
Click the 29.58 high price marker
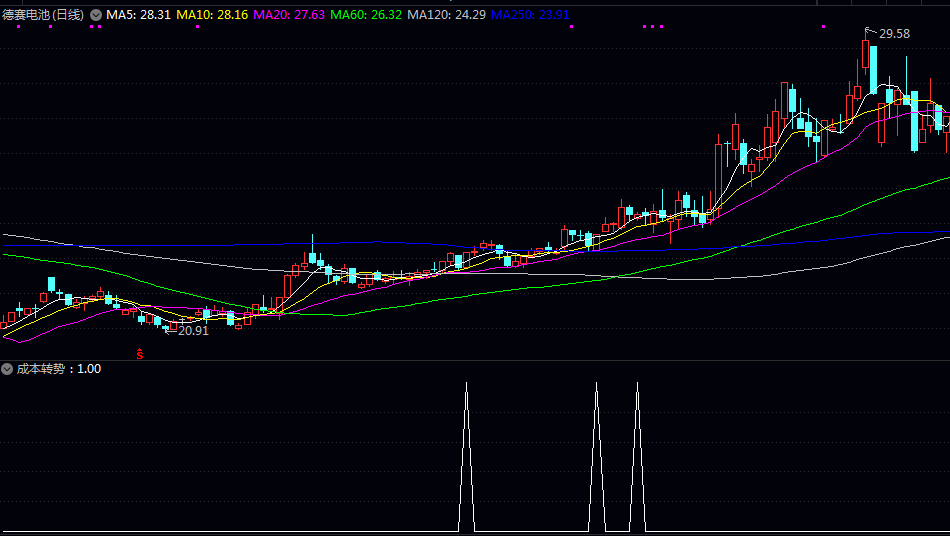point(894,34)
